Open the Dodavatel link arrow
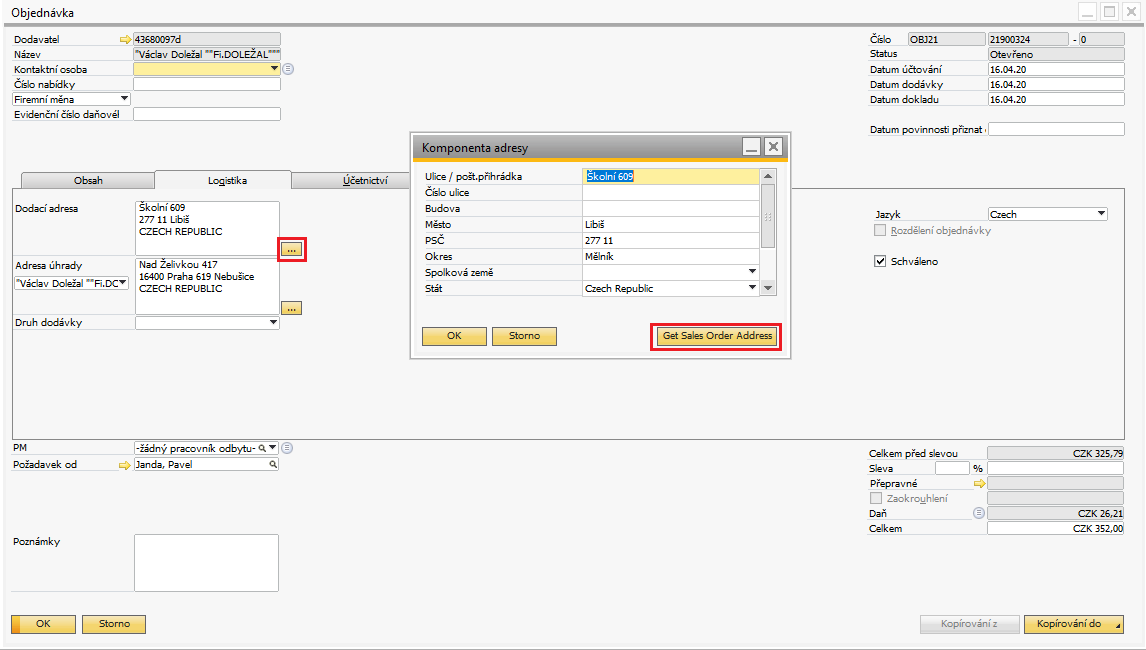 (125, 39)
